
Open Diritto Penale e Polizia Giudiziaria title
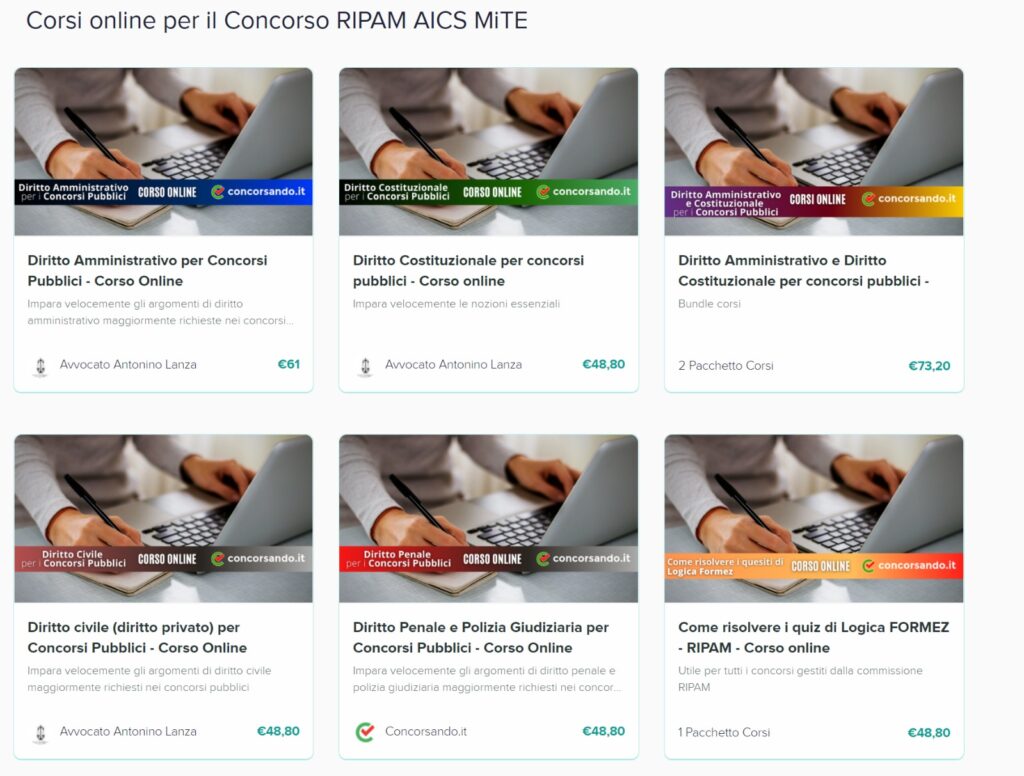481,638
